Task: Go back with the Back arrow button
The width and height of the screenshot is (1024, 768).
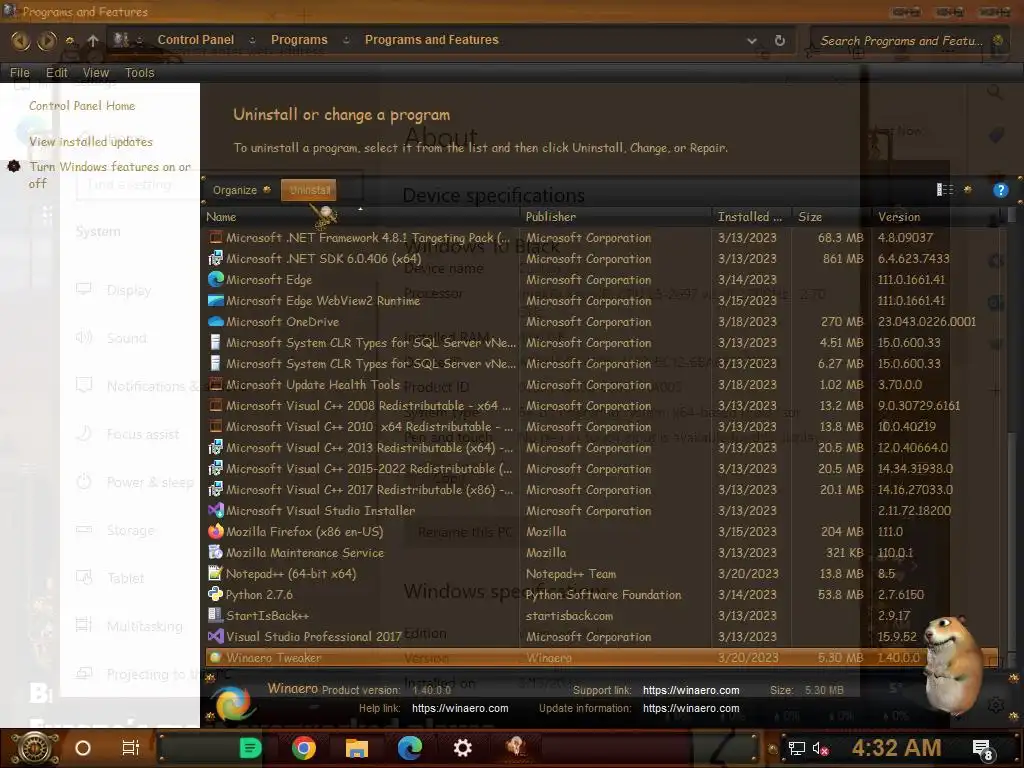Action: [20, 40]
